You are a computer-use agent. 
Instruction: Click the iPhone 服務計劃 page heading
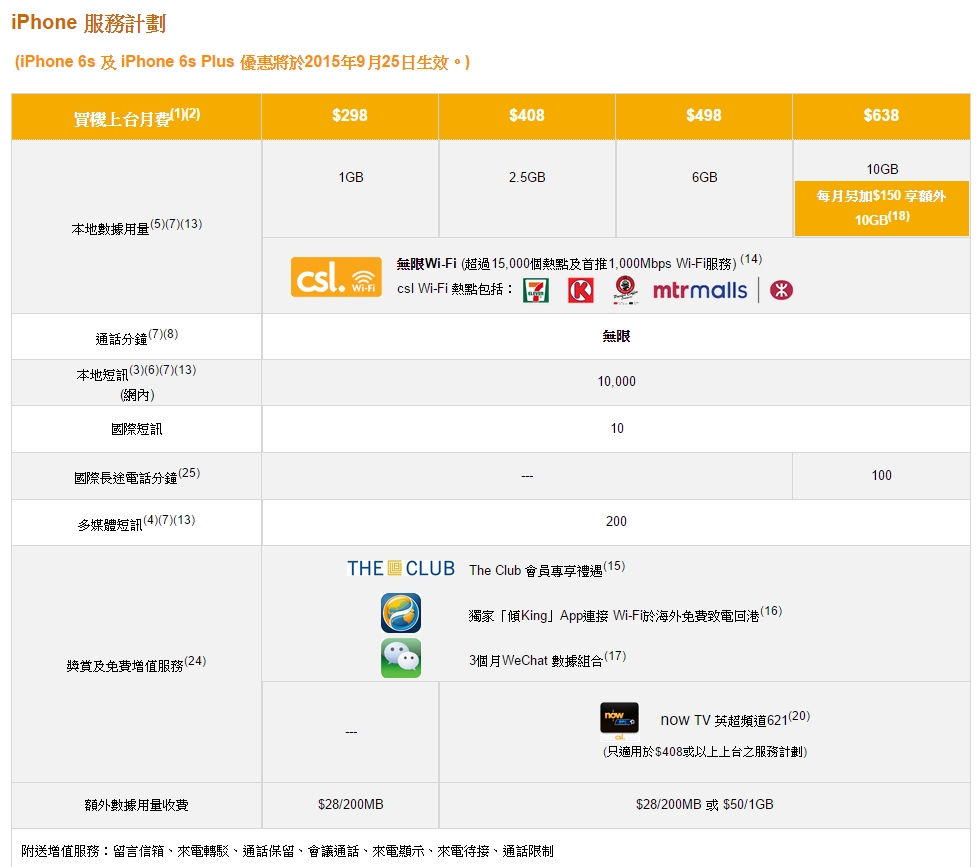coord(89,23)
